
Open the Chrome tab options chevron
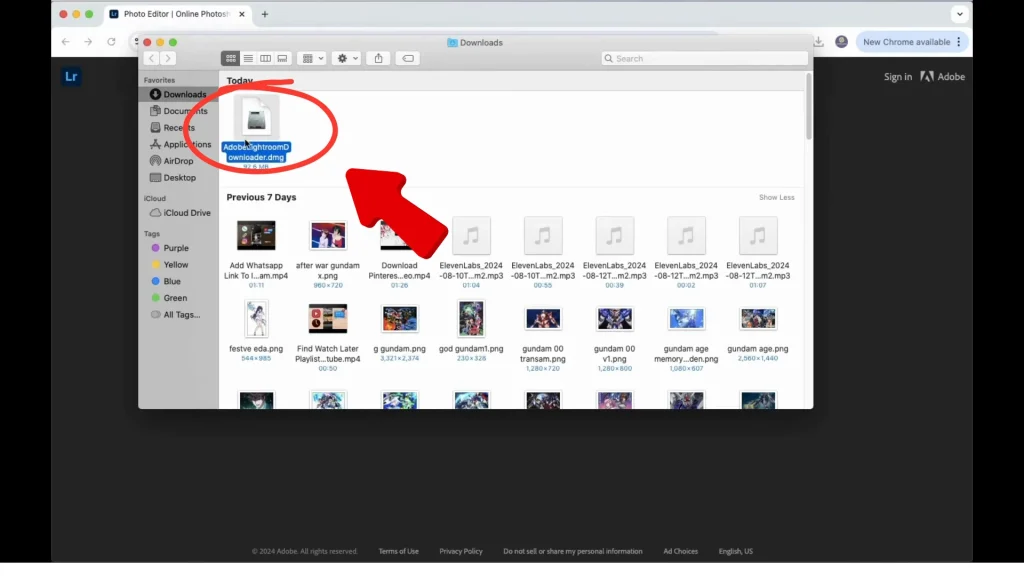[959, 14]
